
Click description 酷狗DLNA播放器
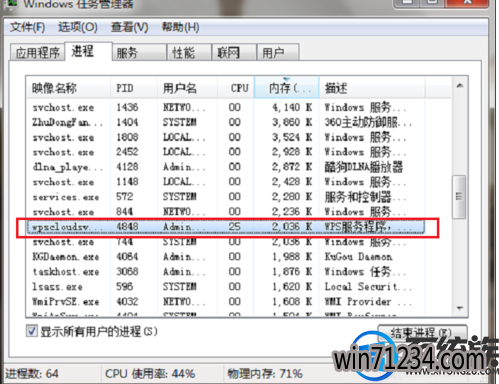point(364,167)
